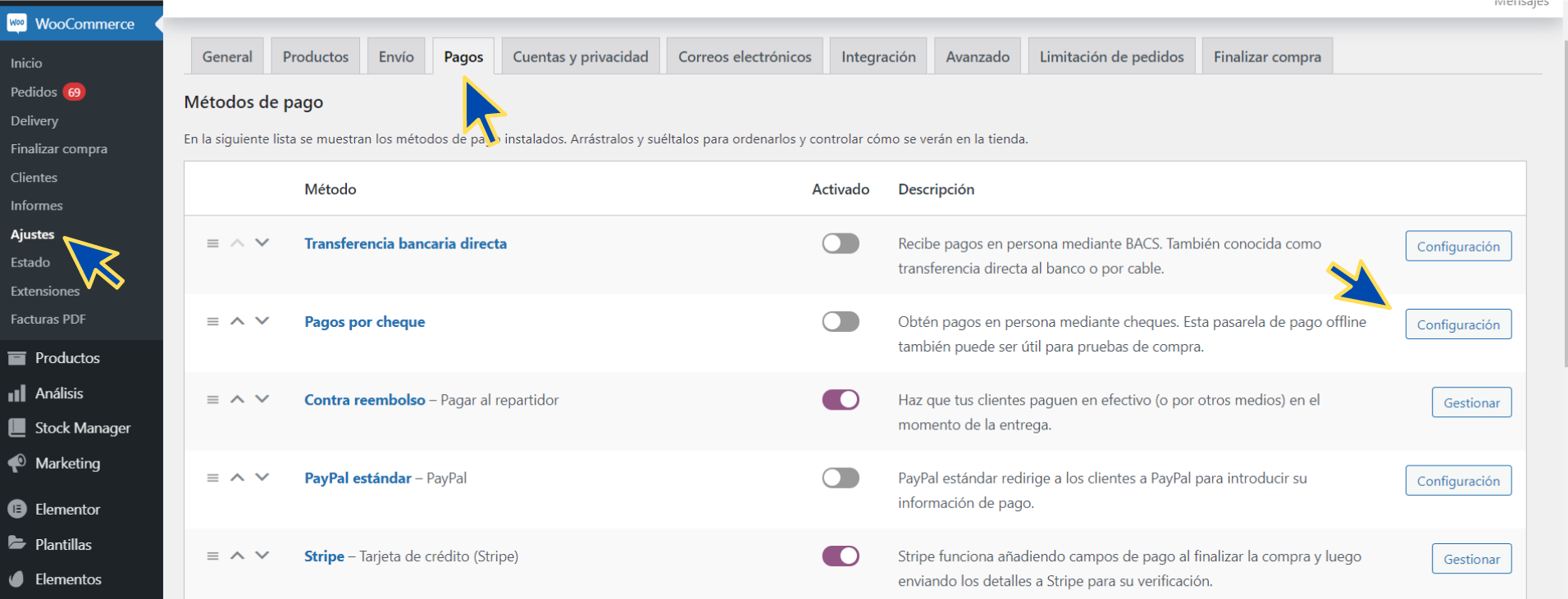The height and width of the screenshot is (599, 1568).
Task: Click Configuración for Transferencia bancaria directa
Action: (x=1458, y=246)
